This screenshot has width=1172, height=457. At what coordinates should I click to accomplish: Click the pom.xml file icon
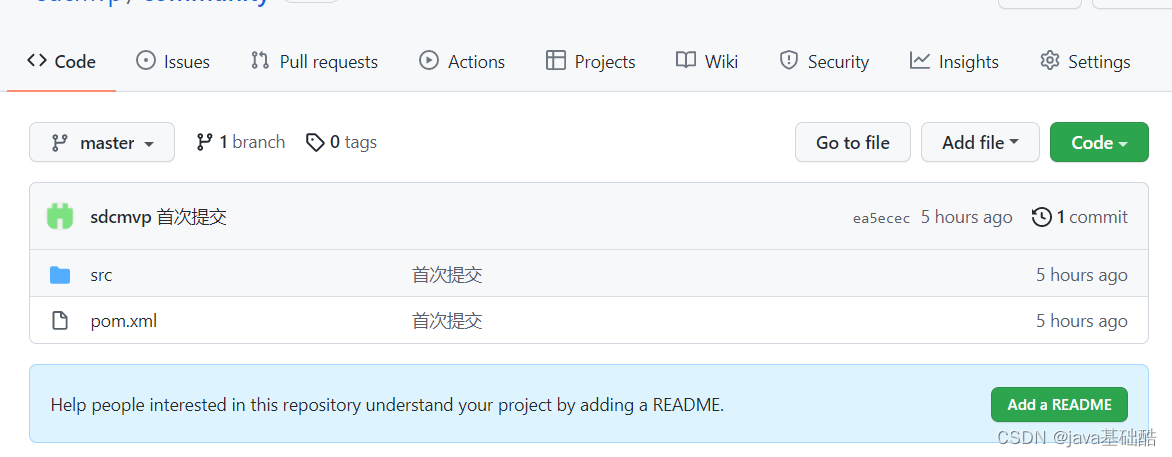[60, 321]
